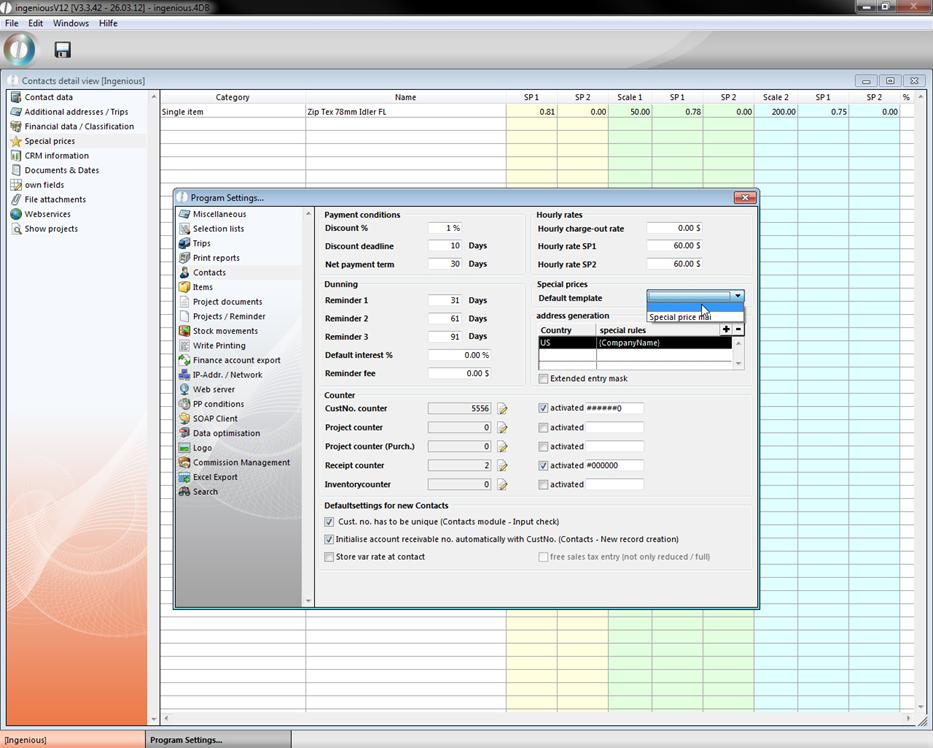This screenshot has height=748, width=933.
Task: Open Commission Management settings
Action: point(241,462)
